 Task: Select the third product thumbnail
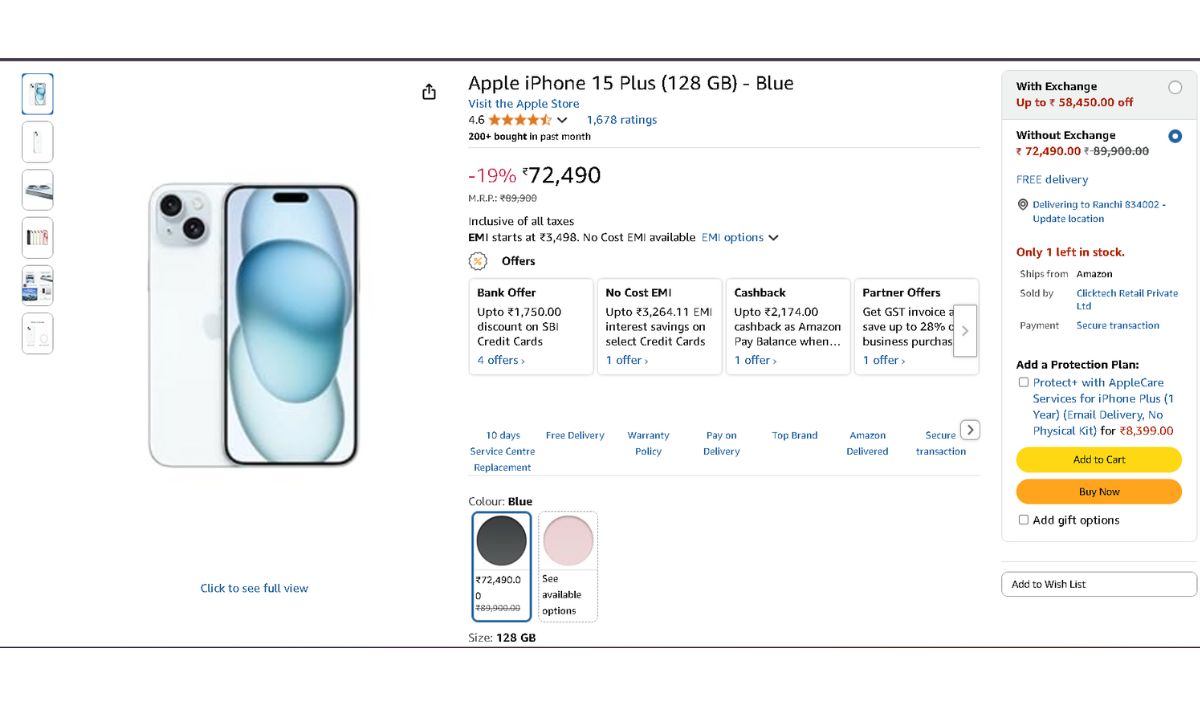[38, 190]
